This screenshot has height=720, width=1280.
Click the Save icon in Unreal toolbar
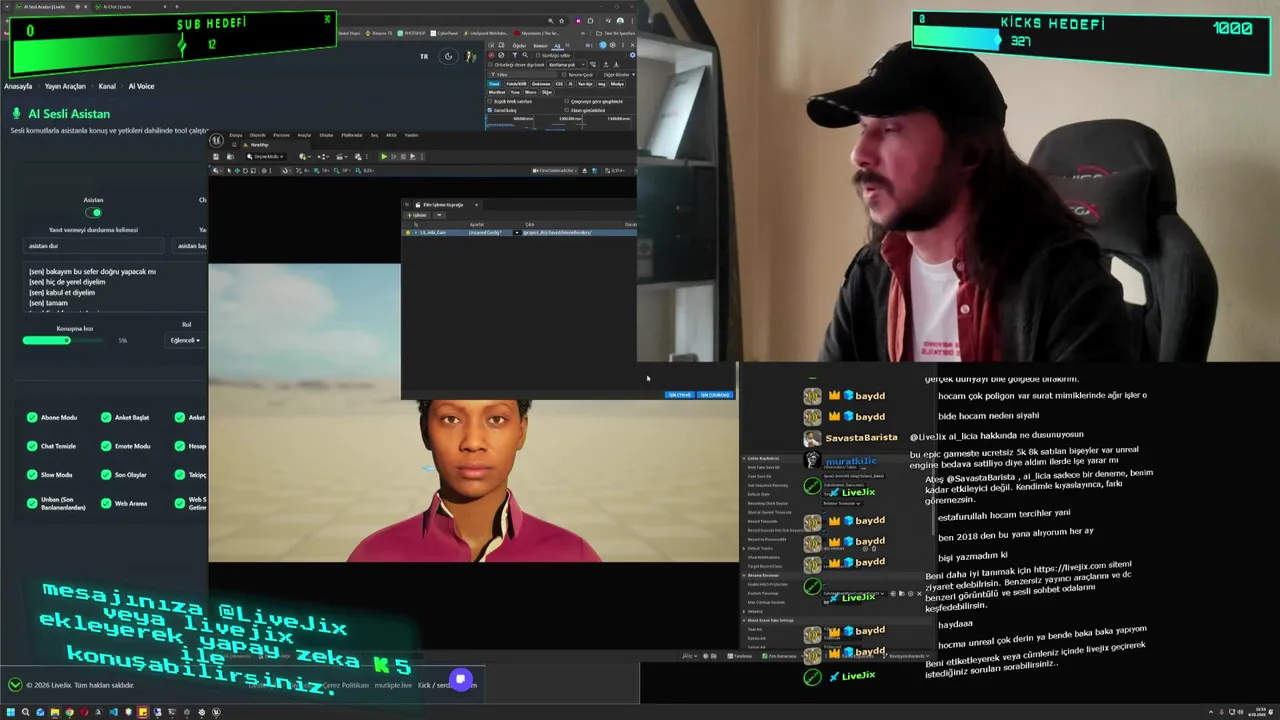pyautogui.click(x=216, y=157)
